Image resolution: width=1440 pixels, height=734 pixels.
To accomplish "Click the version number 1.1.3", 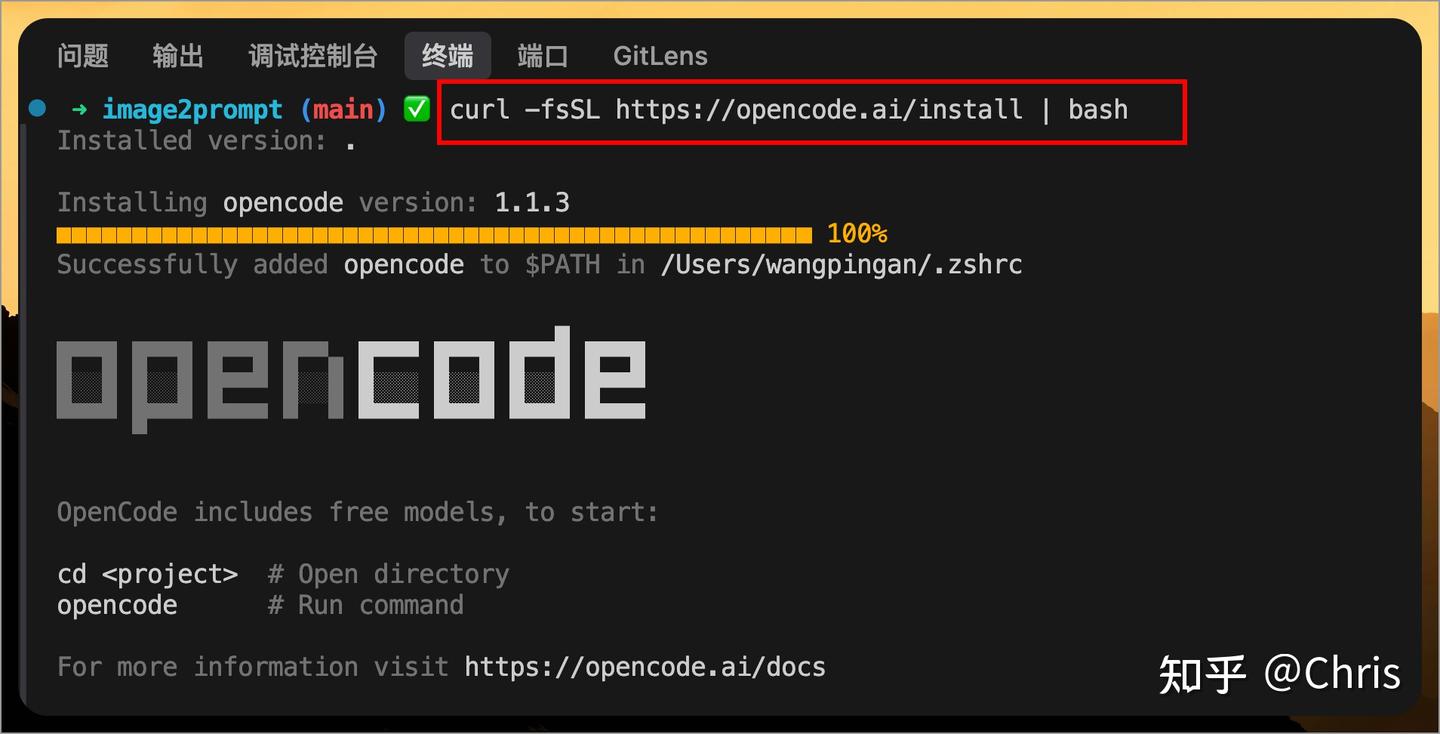I will click(532, 203).
